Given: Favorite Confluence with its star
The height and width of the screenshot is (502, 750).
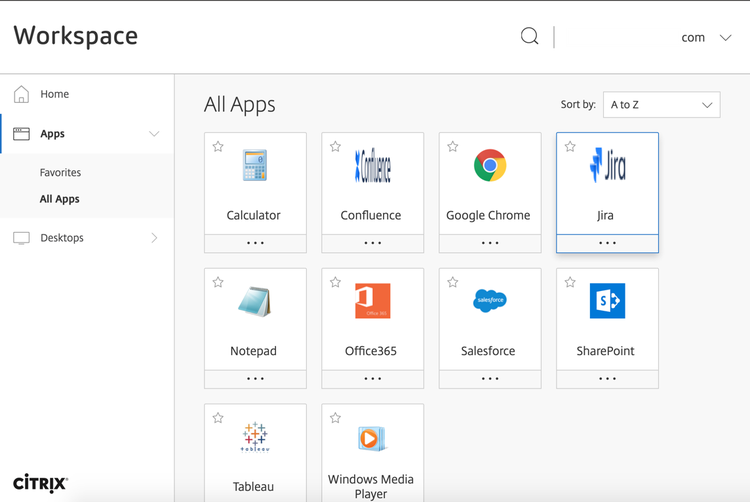Looking at the screenshot, I should point(335,146).
